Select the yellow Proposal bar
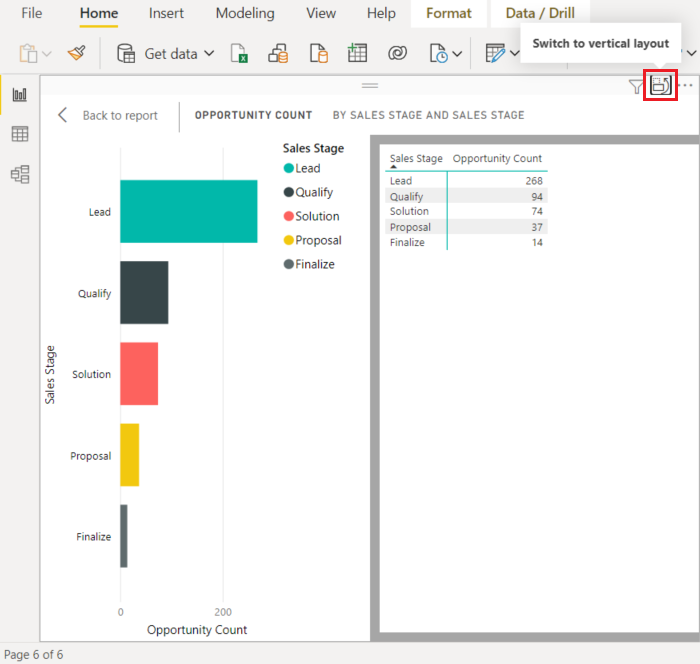Screen dimensions: 700x664 tap(129, 455)
